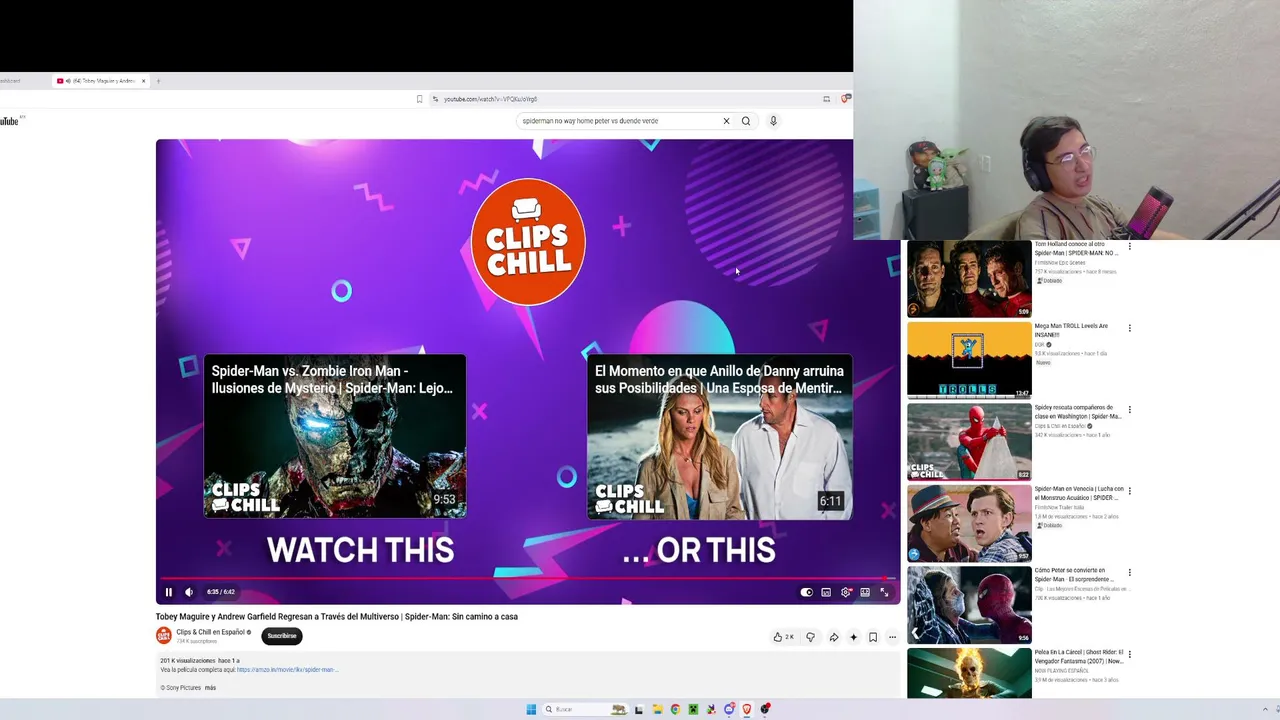Open 'Spider-Man en Venecia' video thumbnail
1280x720 pixels.
click(969, 523)
